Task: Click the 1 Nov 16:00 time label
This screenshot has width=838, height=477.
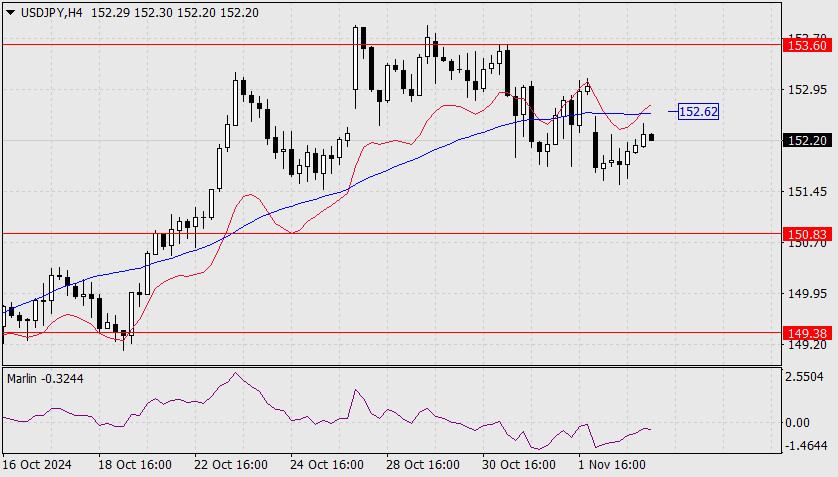Action: [x=613, y=465]
